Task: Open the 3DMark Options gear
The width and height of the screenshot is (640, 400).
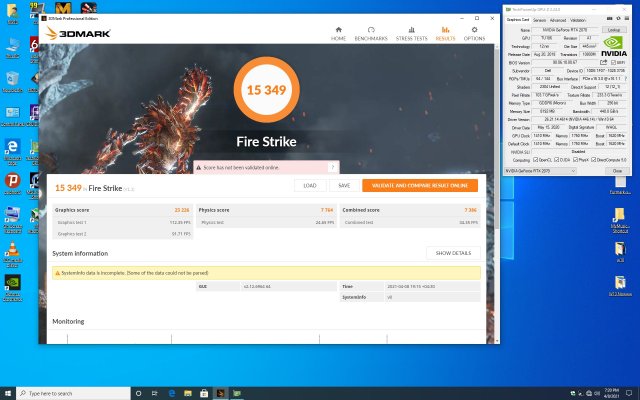Action: coord(474,34)
